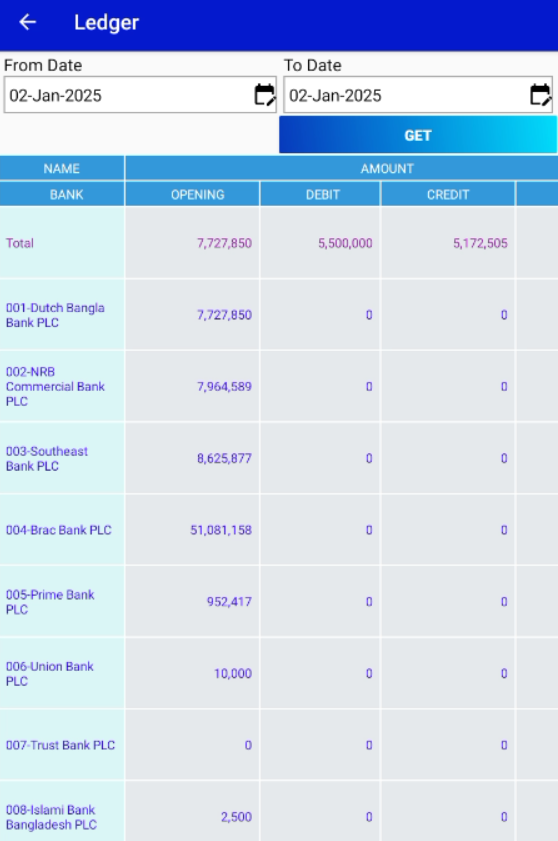This screenshot has width=558, height=841.
Task: Select Trust Bank opening amount cell
Action: tap(193, 745)
